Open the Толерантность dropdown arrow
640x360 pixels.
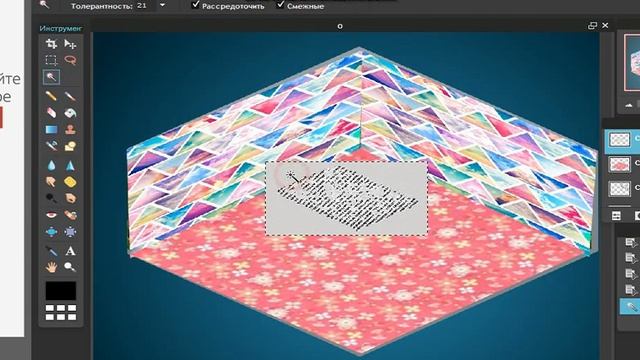162,6
